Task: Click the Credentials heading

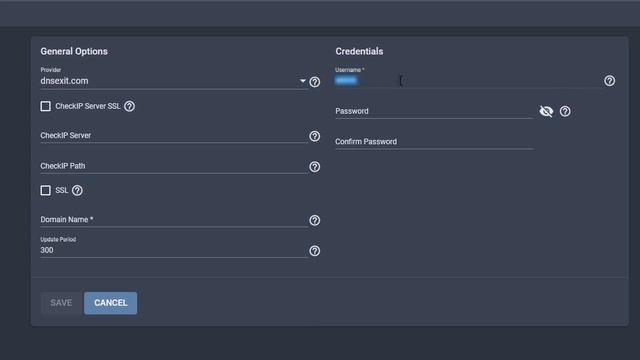Action: click(x=359, y=51)
